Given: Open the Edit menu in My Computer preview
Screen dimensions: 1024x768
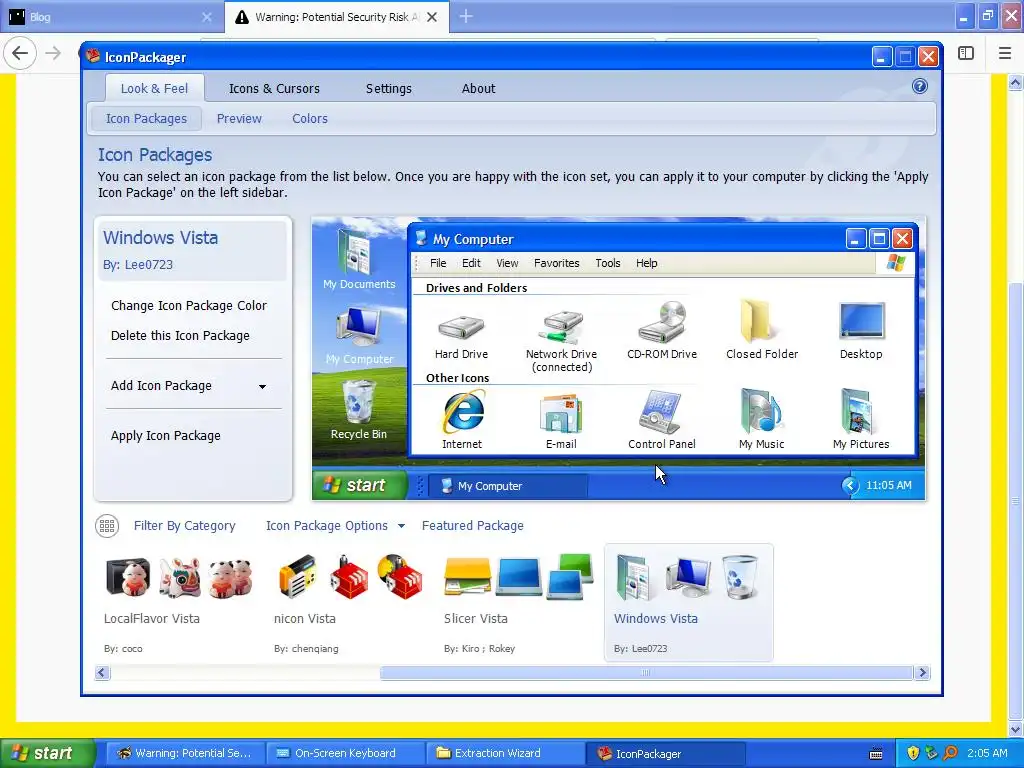Looking at the screenshot, I should [471, 263].
